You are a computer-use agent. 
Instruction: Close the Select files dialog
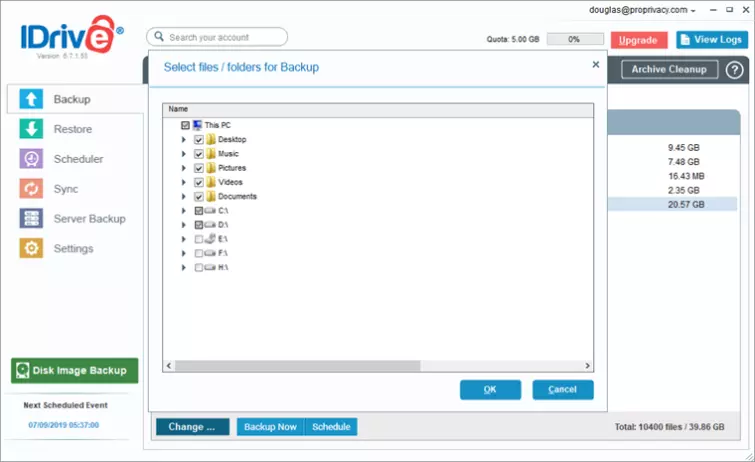point(596,64)
